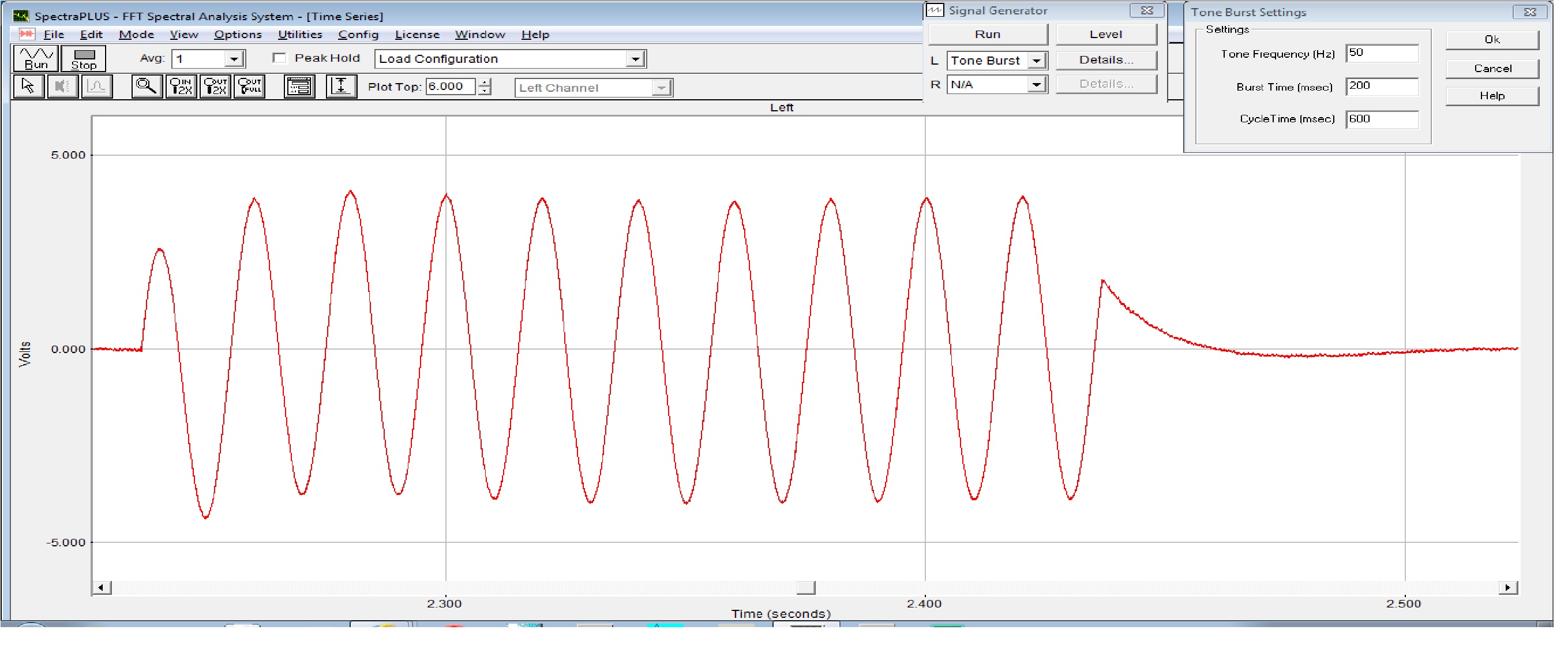
Task: Click the vertical autoscale icon
Action: pyautogui.click(x=341, y=87)
